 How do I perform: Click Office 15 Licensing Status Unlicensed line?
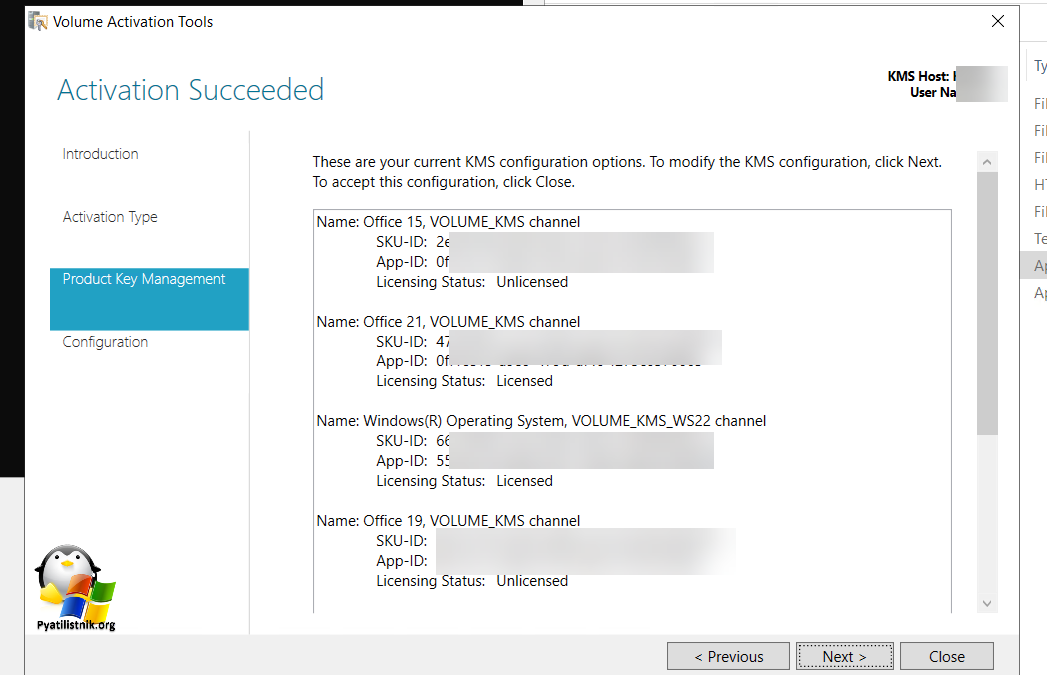click(472, 282)
